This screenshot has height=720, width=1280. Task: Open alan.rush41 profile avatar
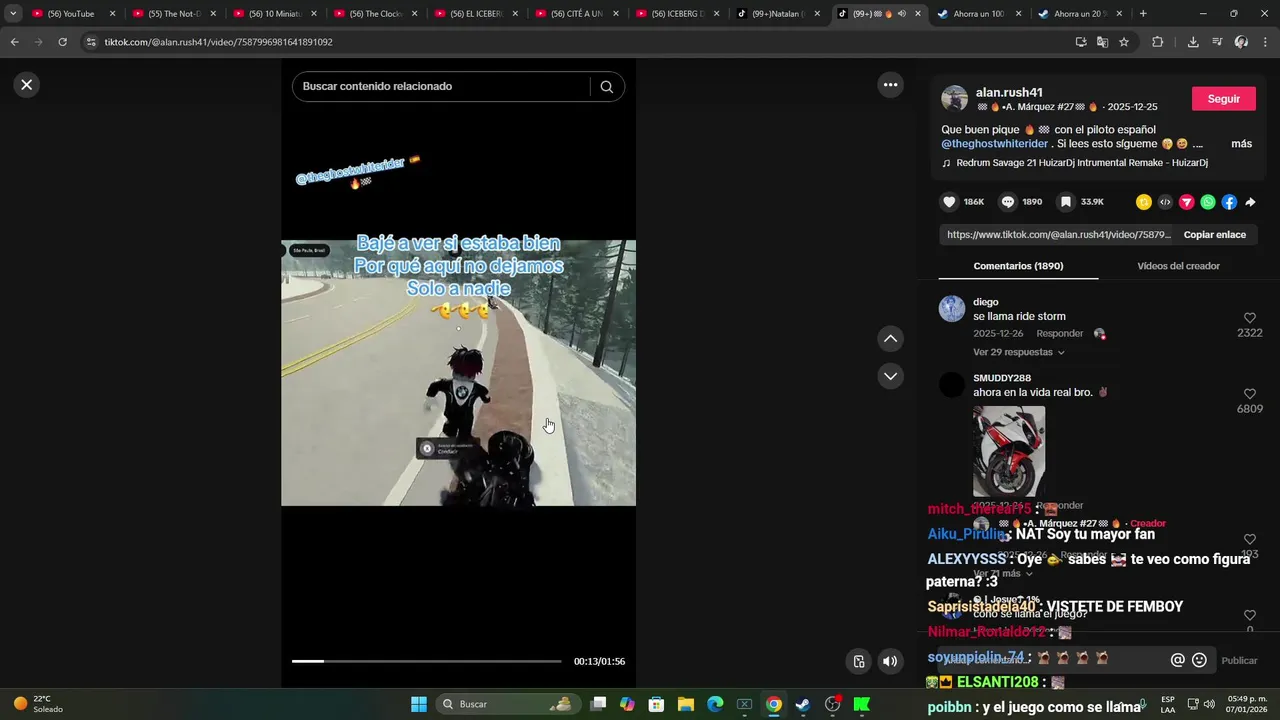pos(954,99)
